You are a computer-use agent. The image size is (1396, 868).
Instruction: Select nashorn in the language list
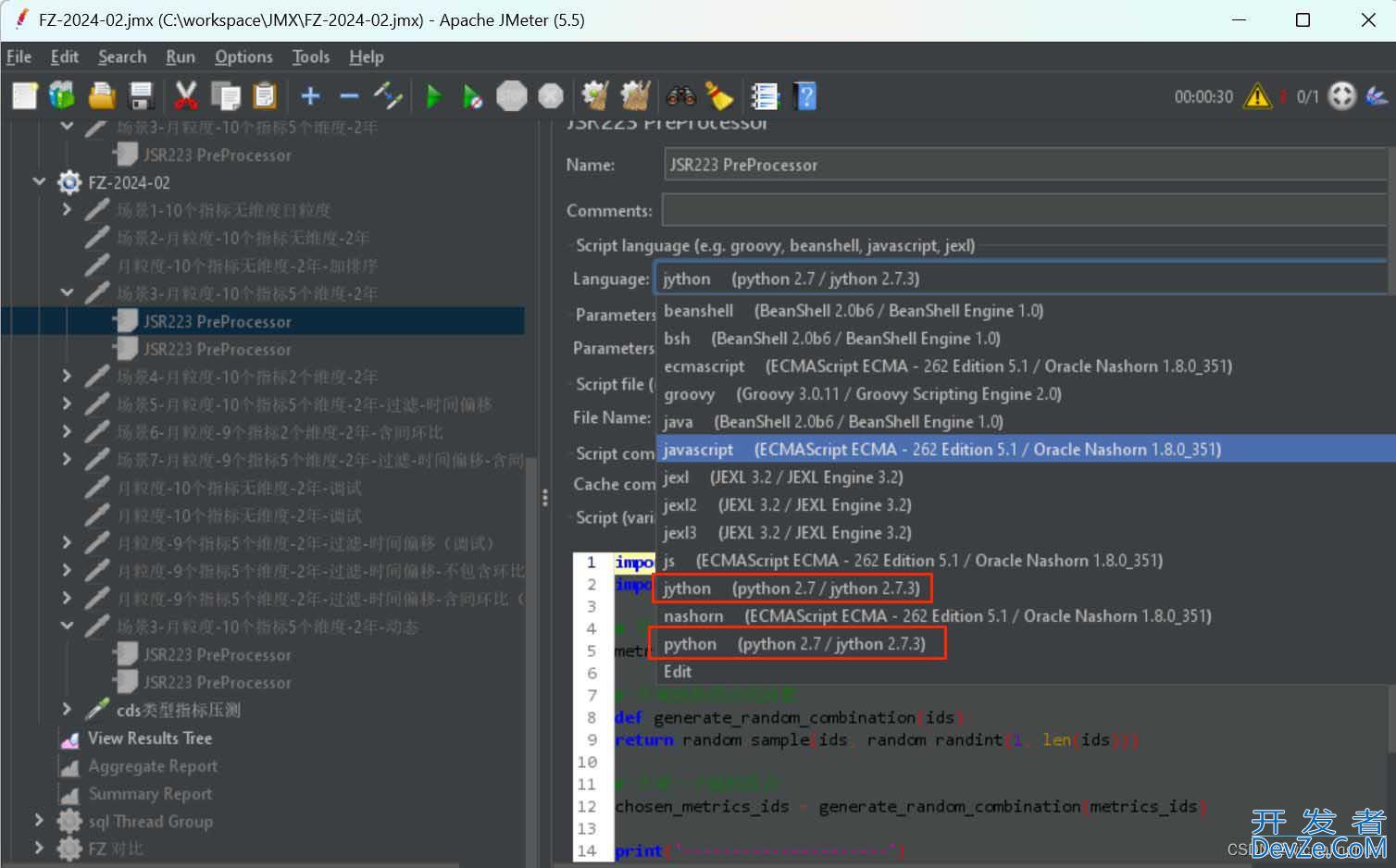point(1023,616)
